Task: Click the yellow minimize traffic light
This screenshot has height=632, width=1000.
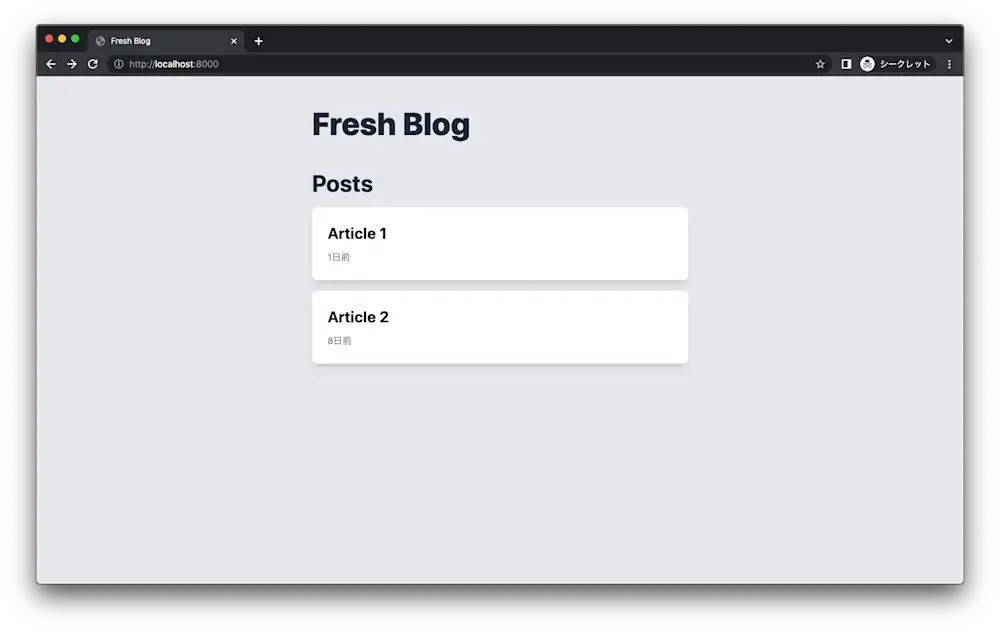Action: [62, 38]
